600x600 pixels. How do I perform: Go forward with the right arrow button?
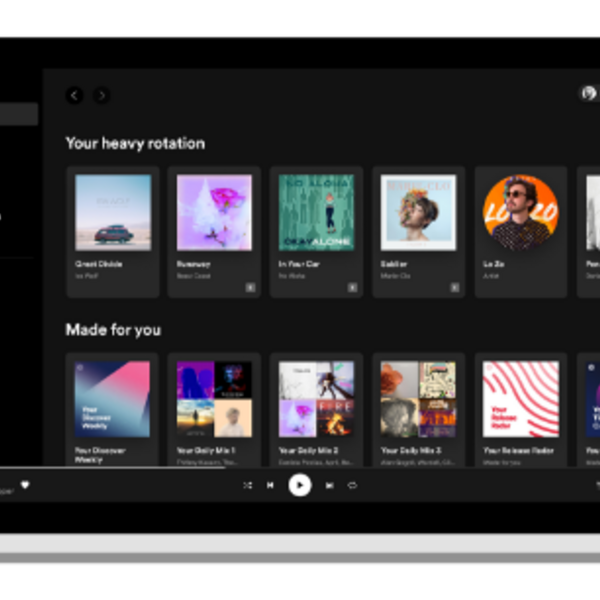click(102, 95)
